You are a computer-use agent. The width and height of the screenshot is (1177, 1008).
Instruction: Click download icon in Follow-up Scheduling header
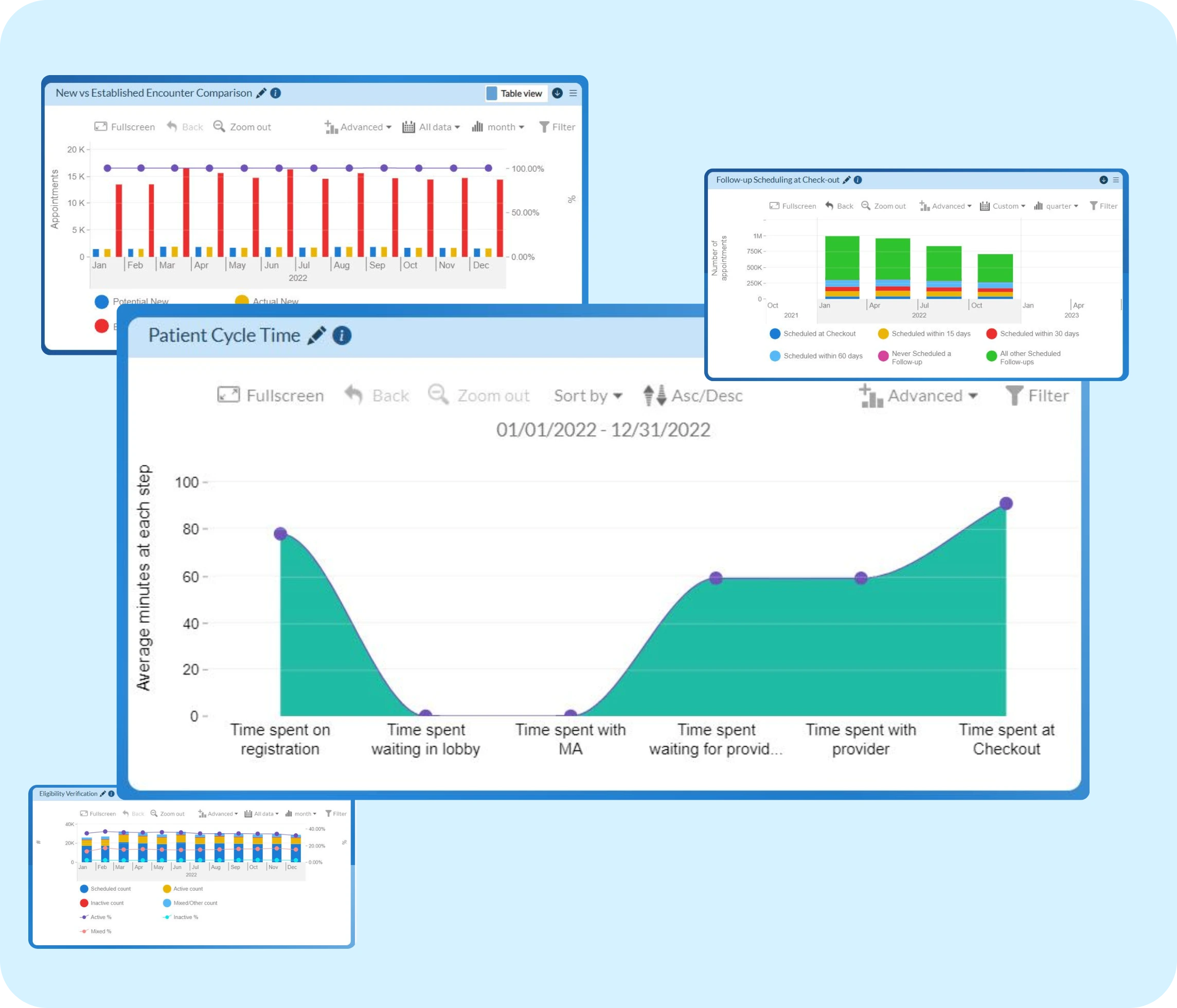pyautogui.click(x=1103, y=180)
